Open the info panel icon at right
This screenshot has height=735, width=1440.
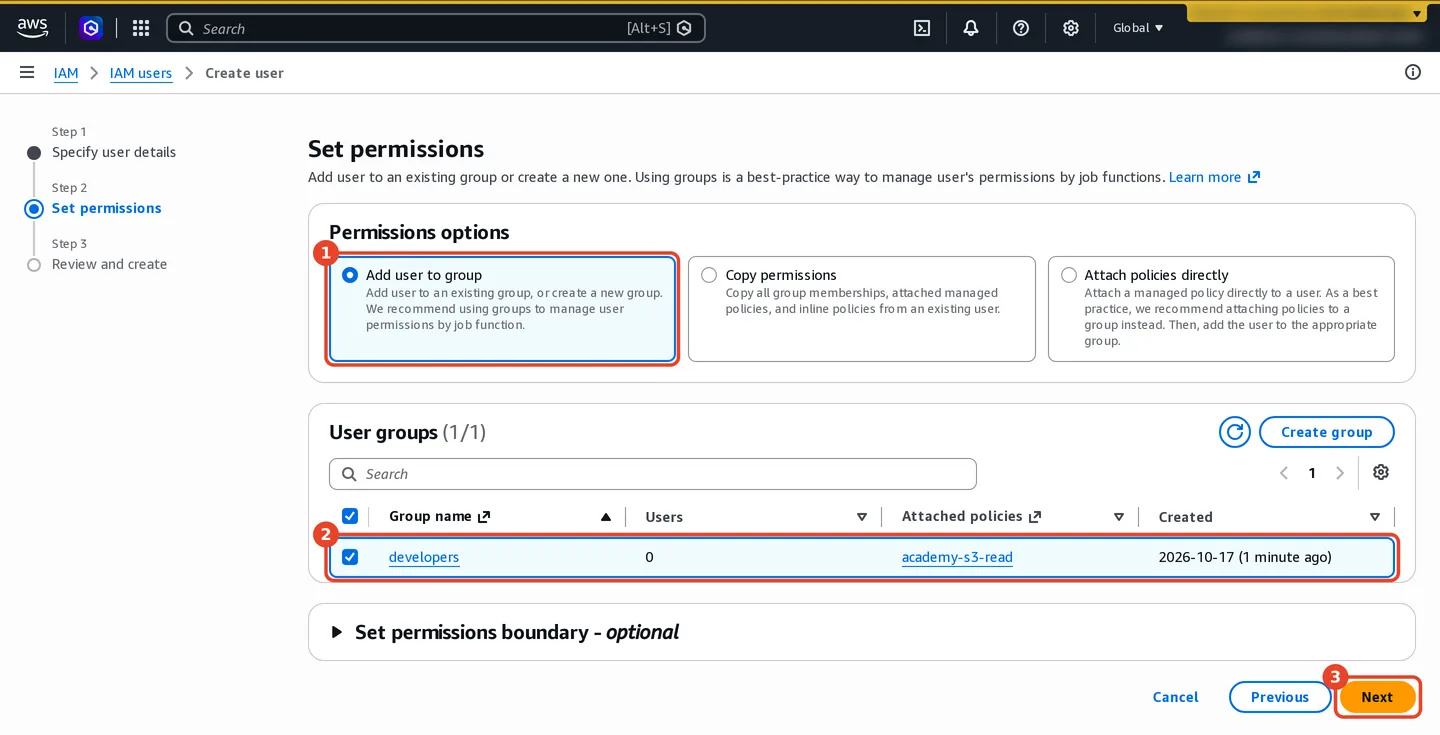click(1413, 72)
